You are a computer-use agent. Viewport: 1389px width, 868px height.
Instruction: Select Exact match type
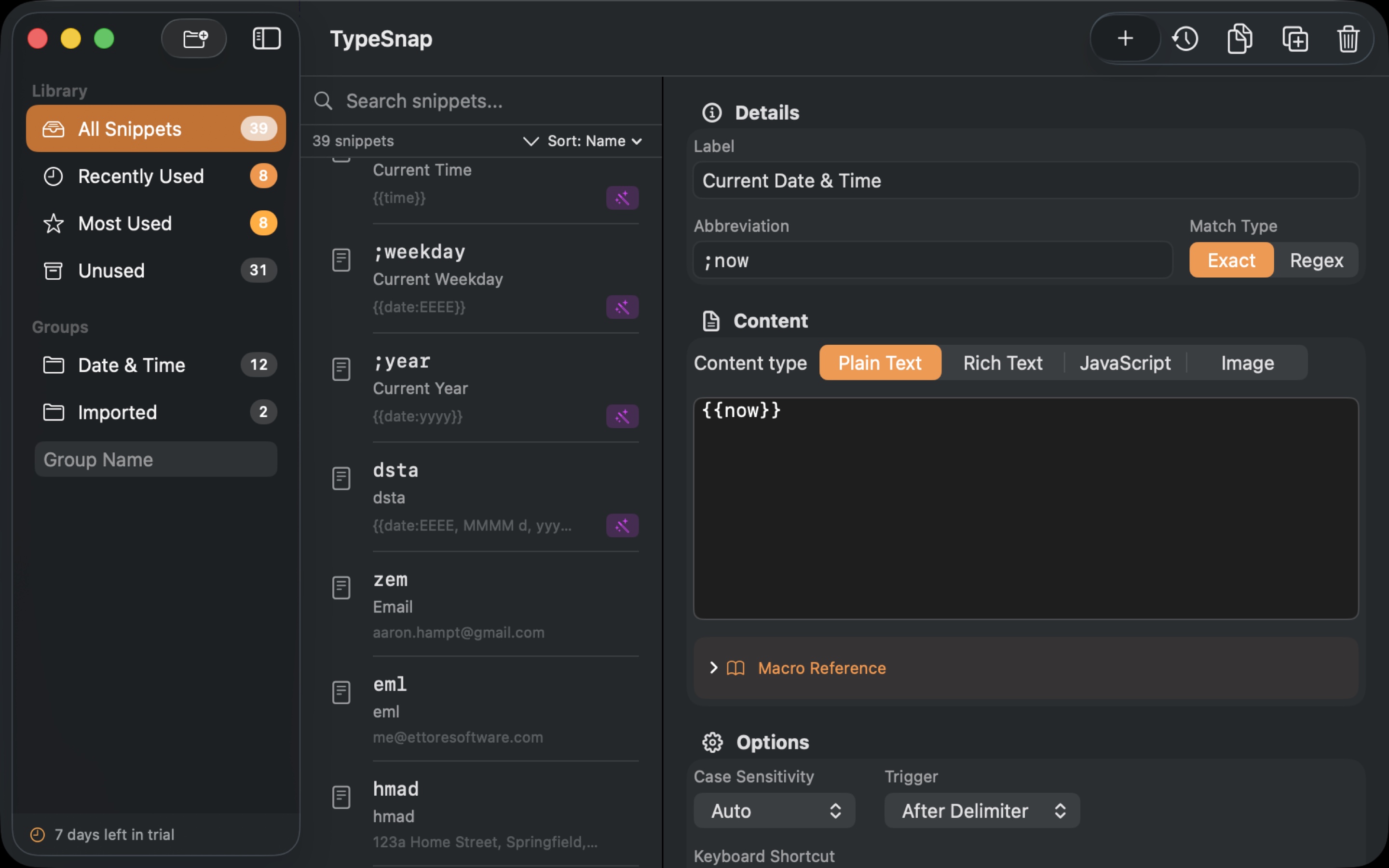[1231, 260]
